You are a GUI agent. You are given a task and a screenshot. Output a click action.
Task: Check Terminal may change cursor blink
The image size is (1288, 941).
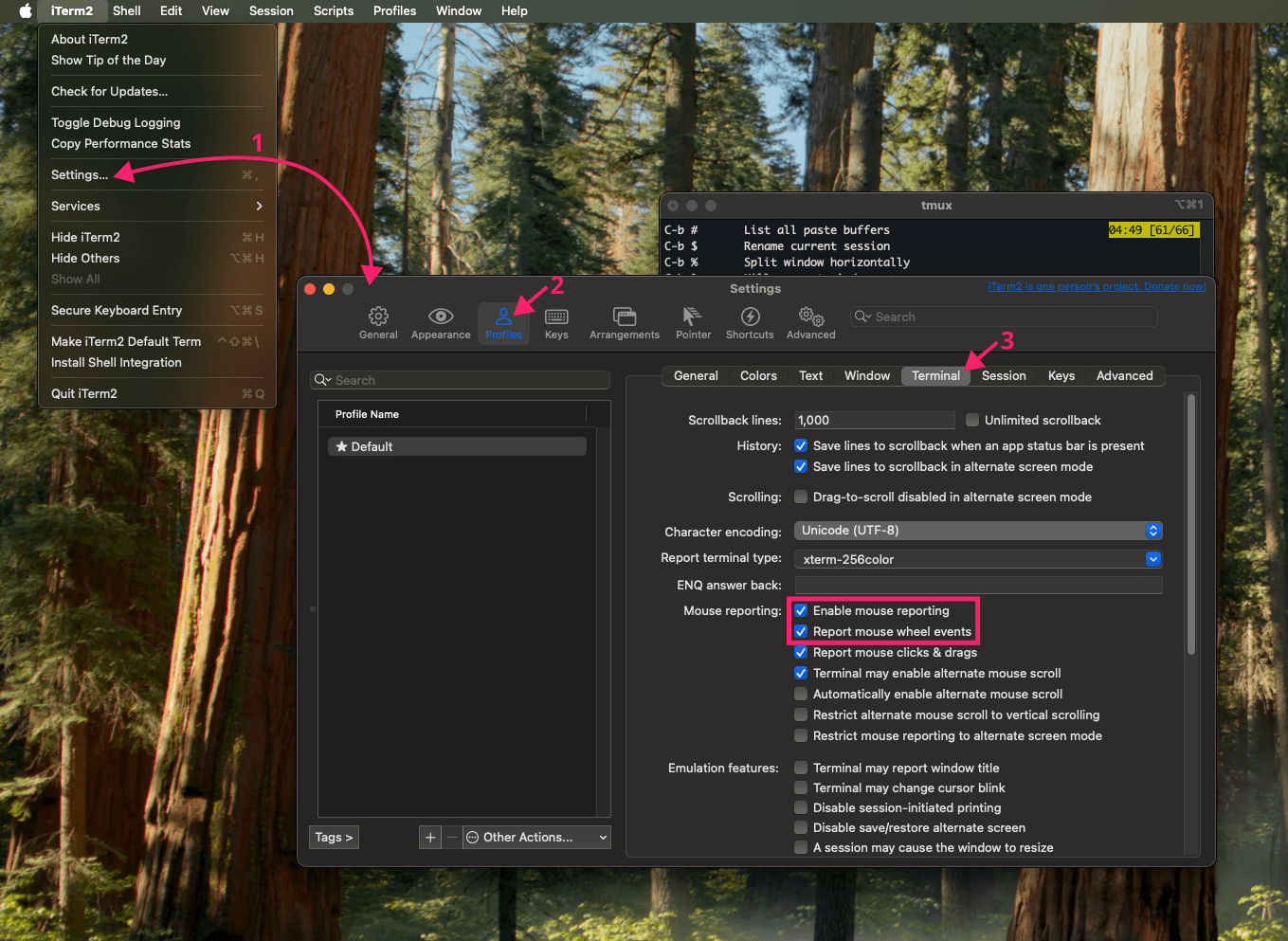[x=801, y=787]
